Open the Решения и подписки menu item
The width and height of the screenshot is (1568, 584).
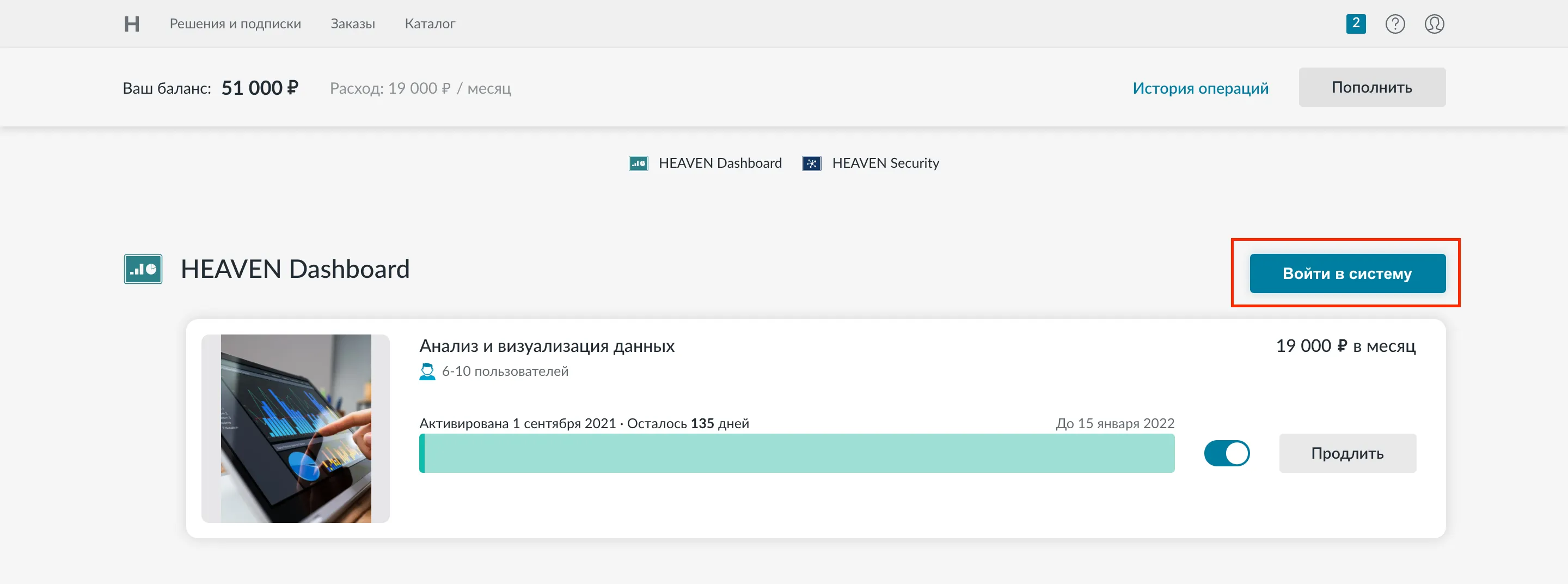235,24
